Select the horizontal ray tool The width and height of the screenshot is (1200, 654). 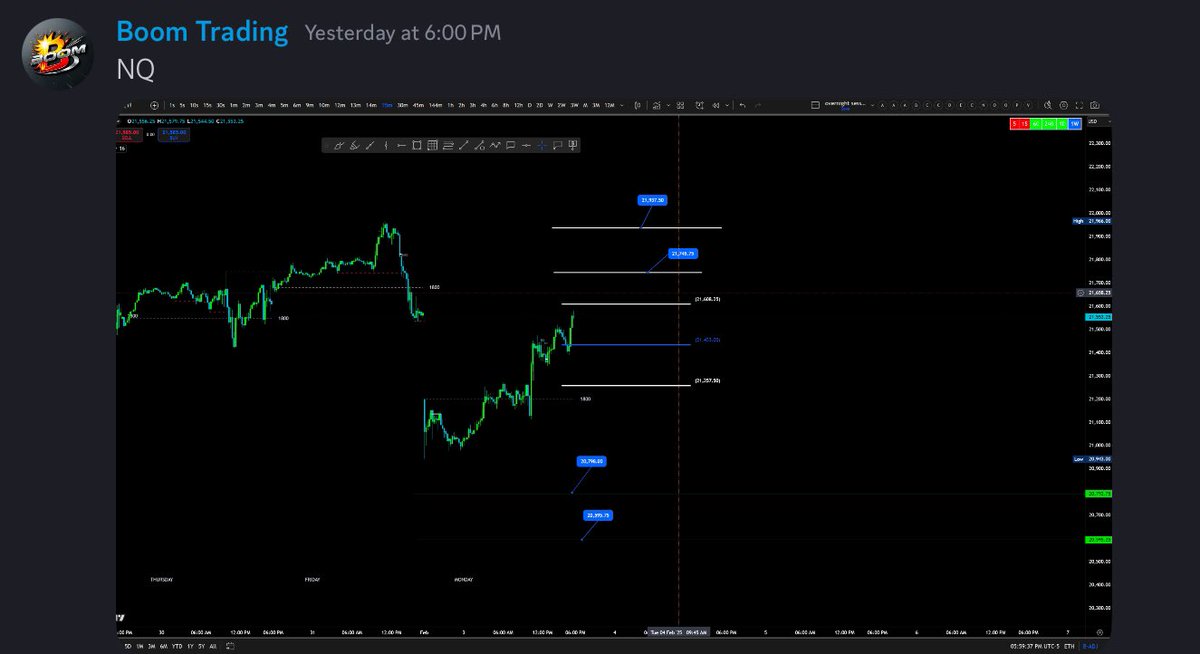click(401, 145)
